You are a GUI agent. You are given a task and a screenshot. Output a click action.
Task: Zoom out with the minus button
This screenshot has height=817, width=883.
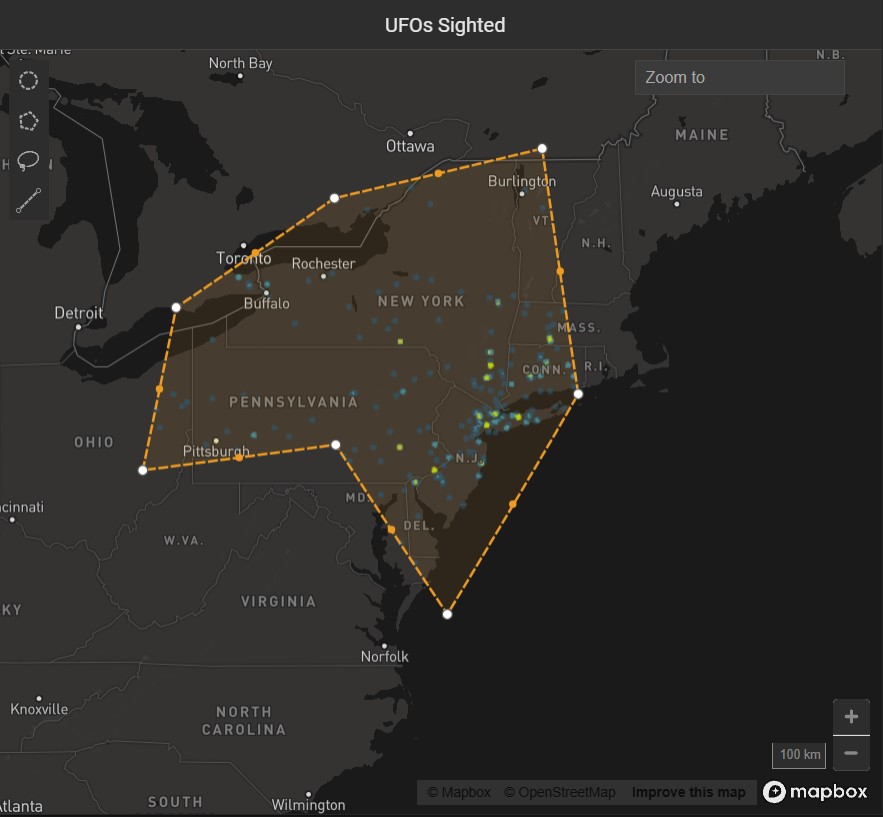pyautogui.click(x=851, y=753)
